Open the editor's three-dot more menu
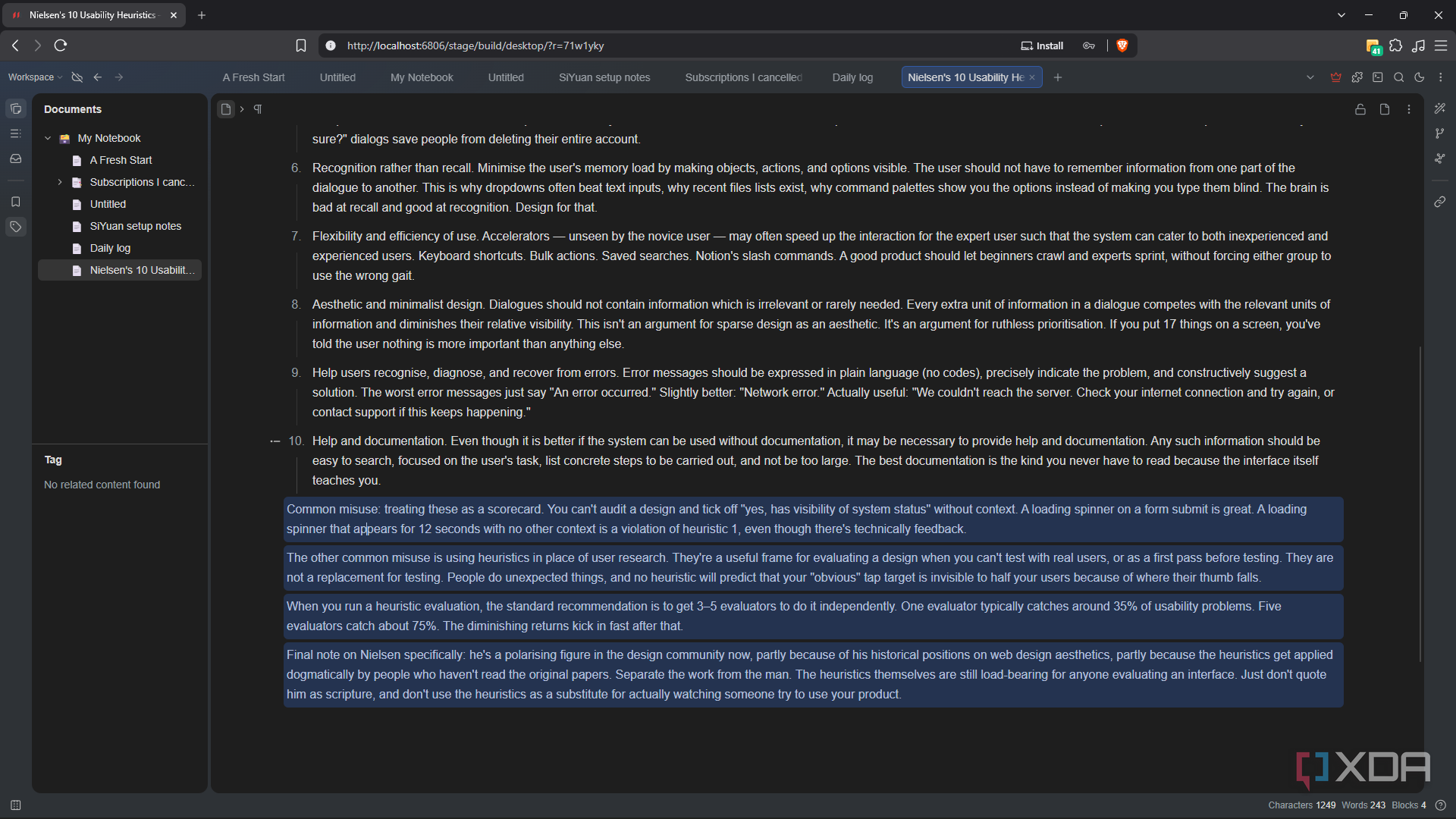1456x819 pixels. (x=1409, y=109)
